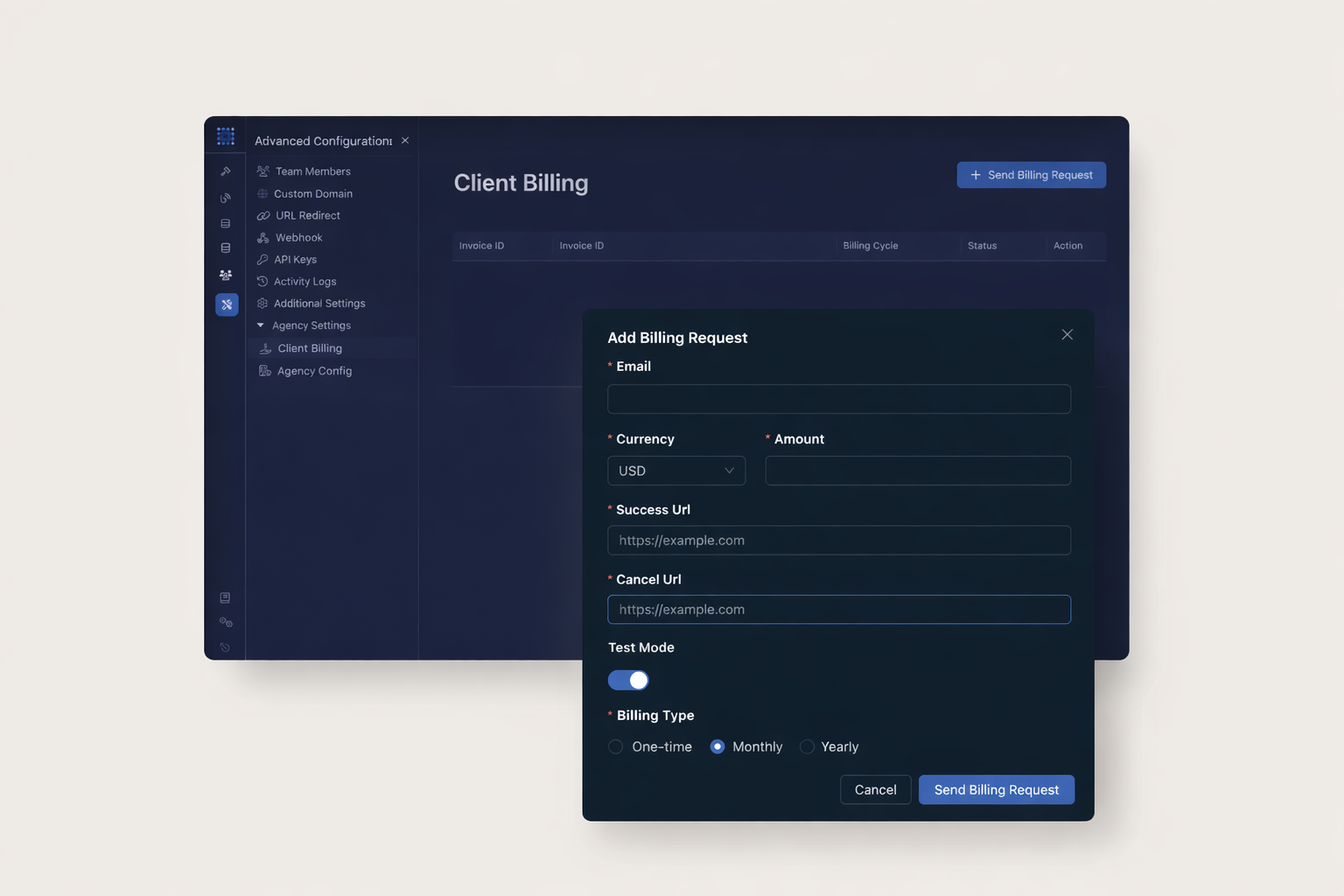Focus the Success Url text field

coord(838,540)
